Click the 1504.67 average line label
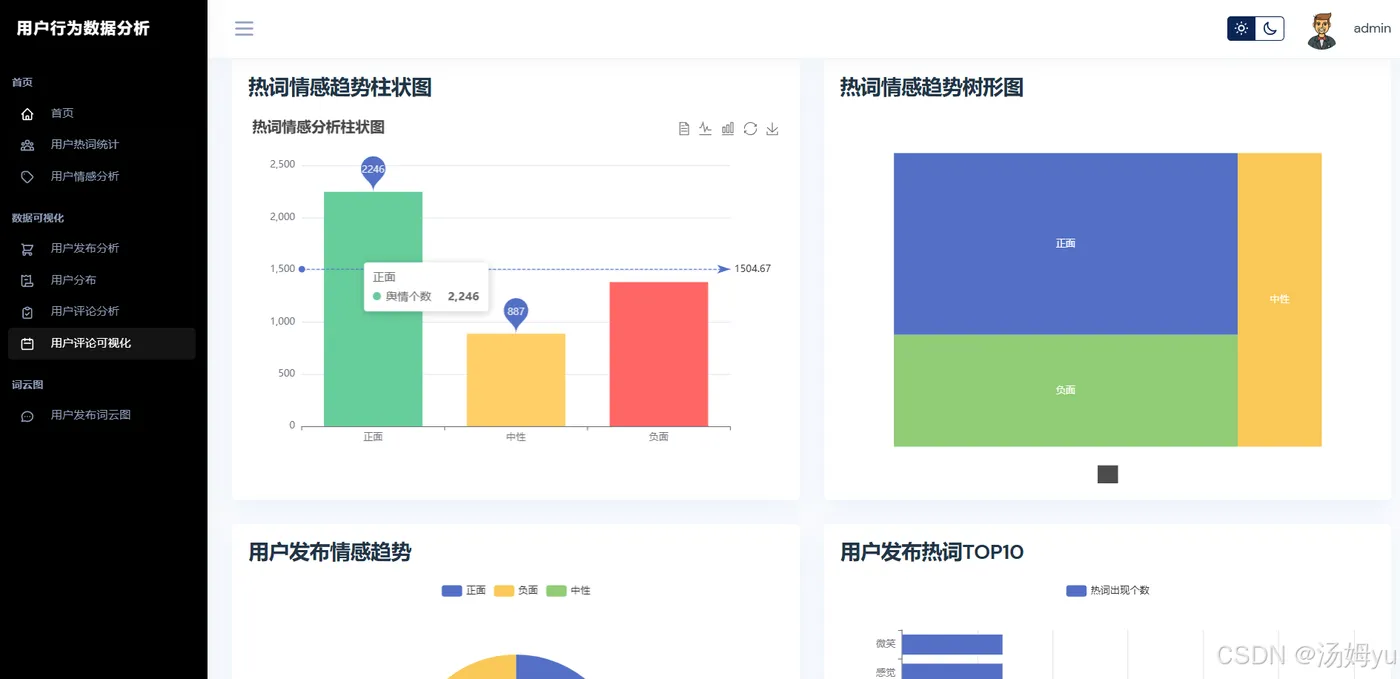 click(752, 269)
